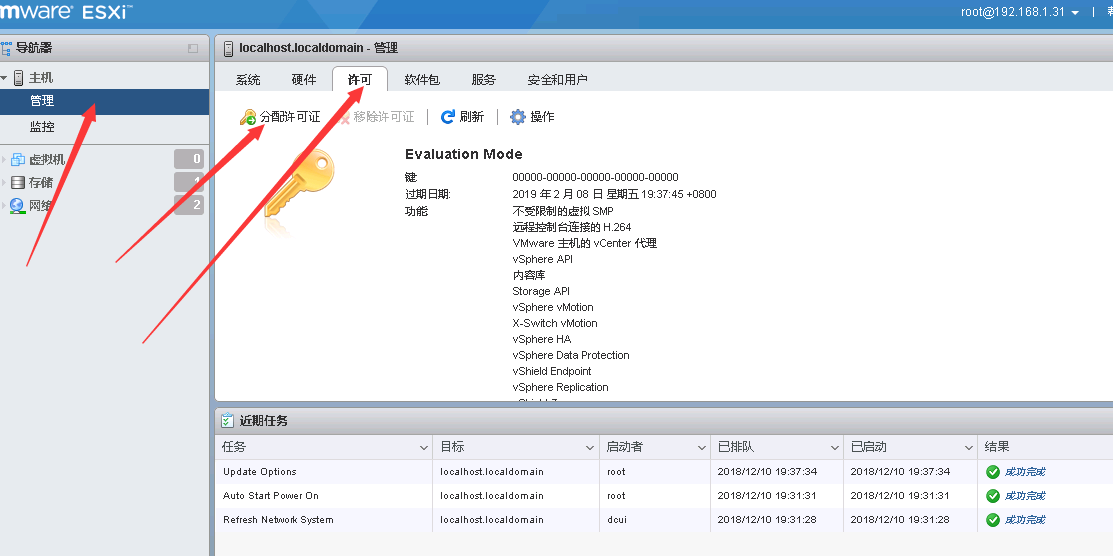Select 管理 under Host in navigator

point(104,102)
